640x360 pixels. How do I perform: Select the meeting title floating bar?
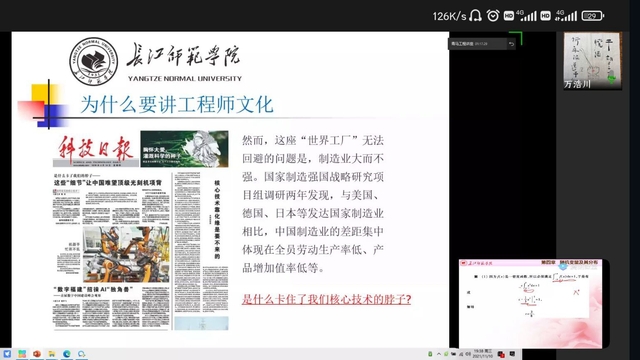pos(478,44)
